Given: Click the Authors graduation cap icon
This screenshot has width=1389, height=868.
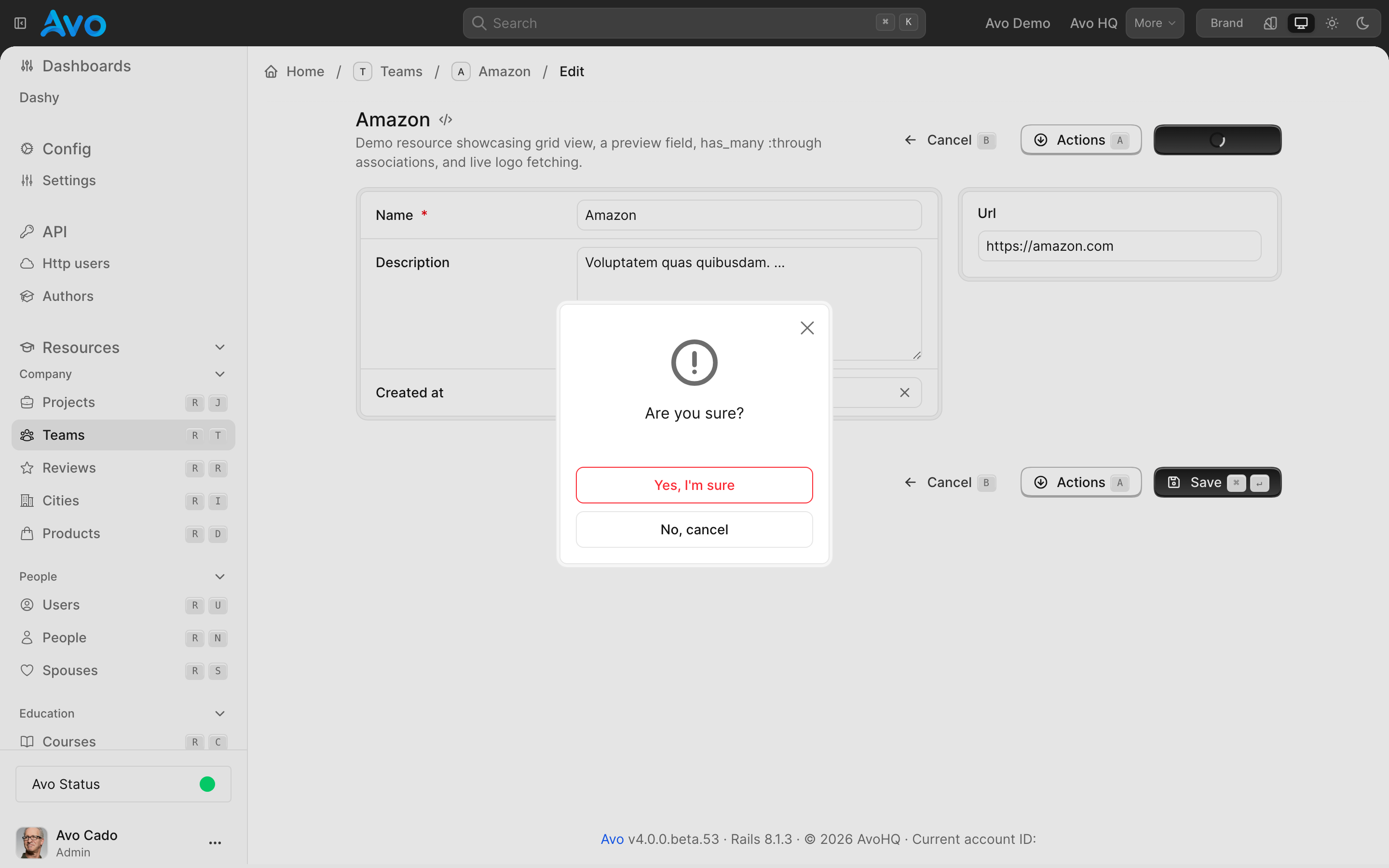Looking at the screenshot, I should tap(27, 296).
